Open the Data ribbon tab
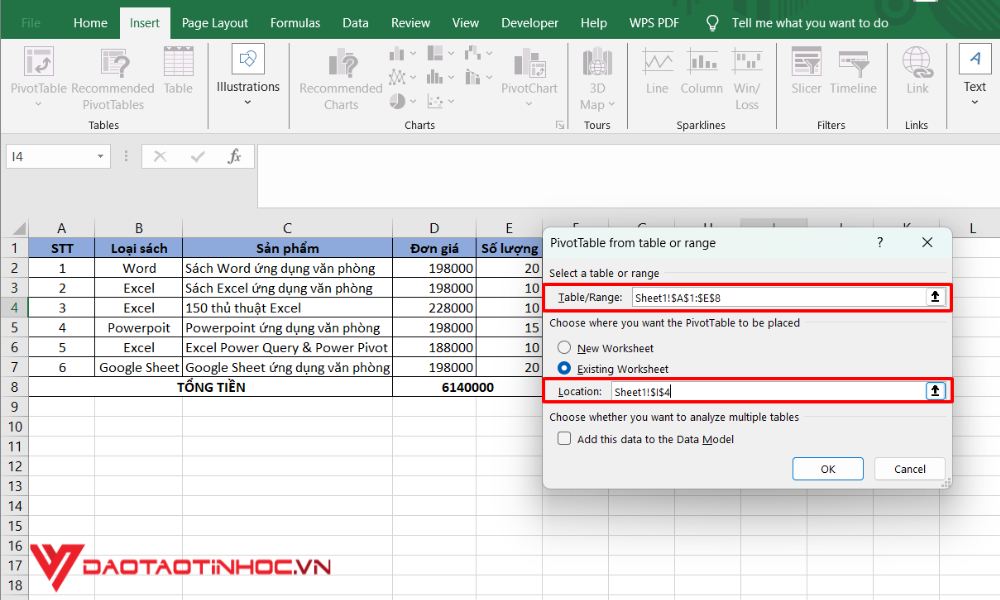This screenshot has width=1000, height=600. coord(355,22)
